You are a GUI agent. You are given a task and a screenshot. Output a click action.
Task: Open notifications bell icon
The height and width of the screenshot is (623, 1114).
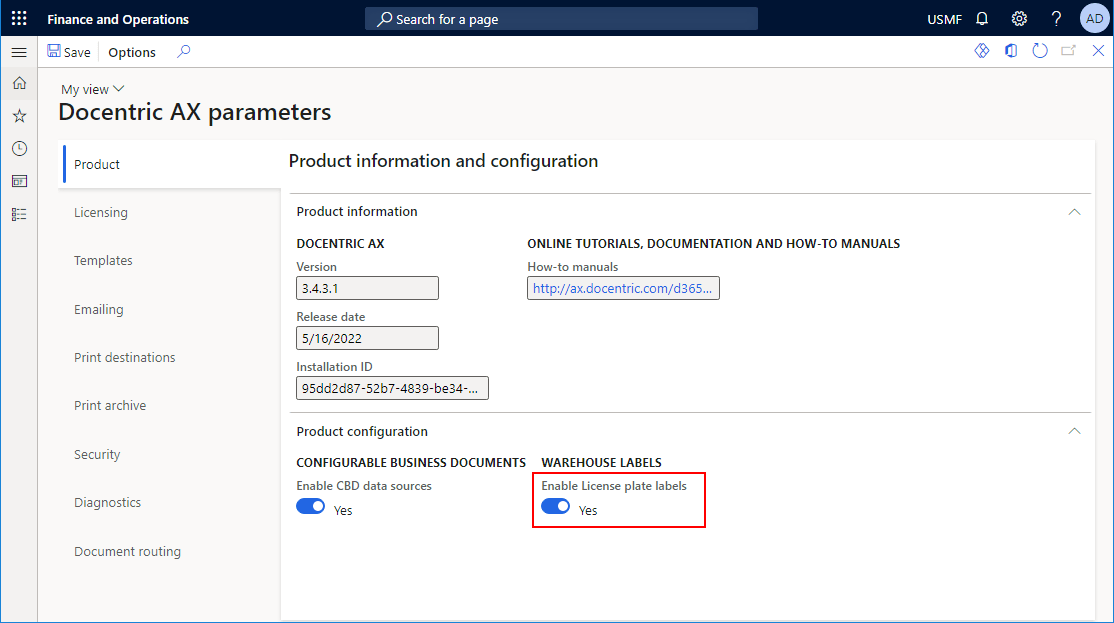[x=982, y=18]
